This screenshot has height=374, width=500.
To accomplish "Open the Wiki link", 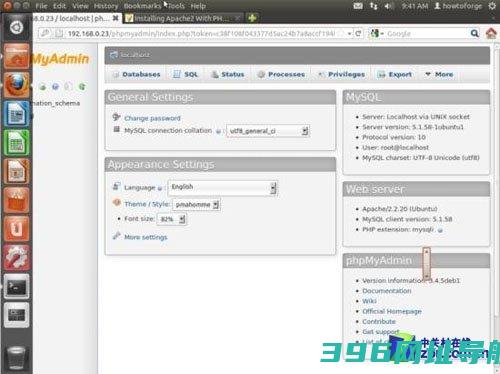I will point(369,301).
